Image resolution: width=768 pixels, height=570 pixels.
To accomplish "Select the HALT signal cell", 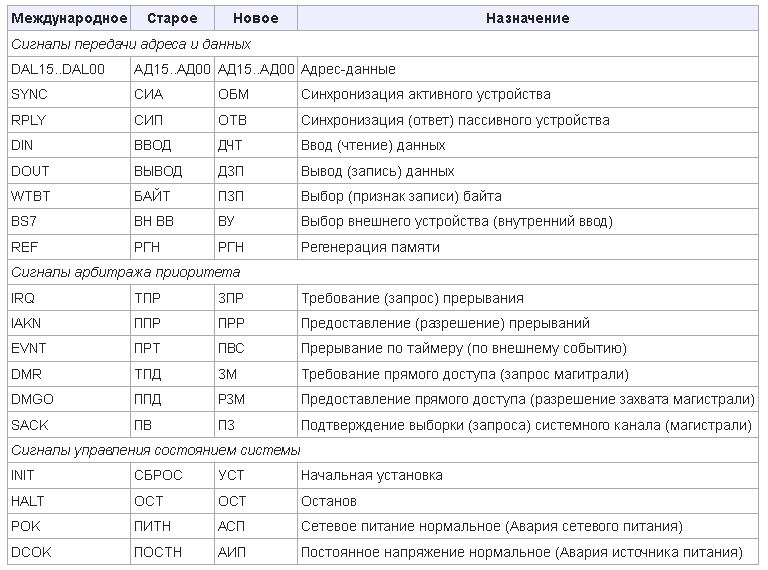I will click(28, 501).
